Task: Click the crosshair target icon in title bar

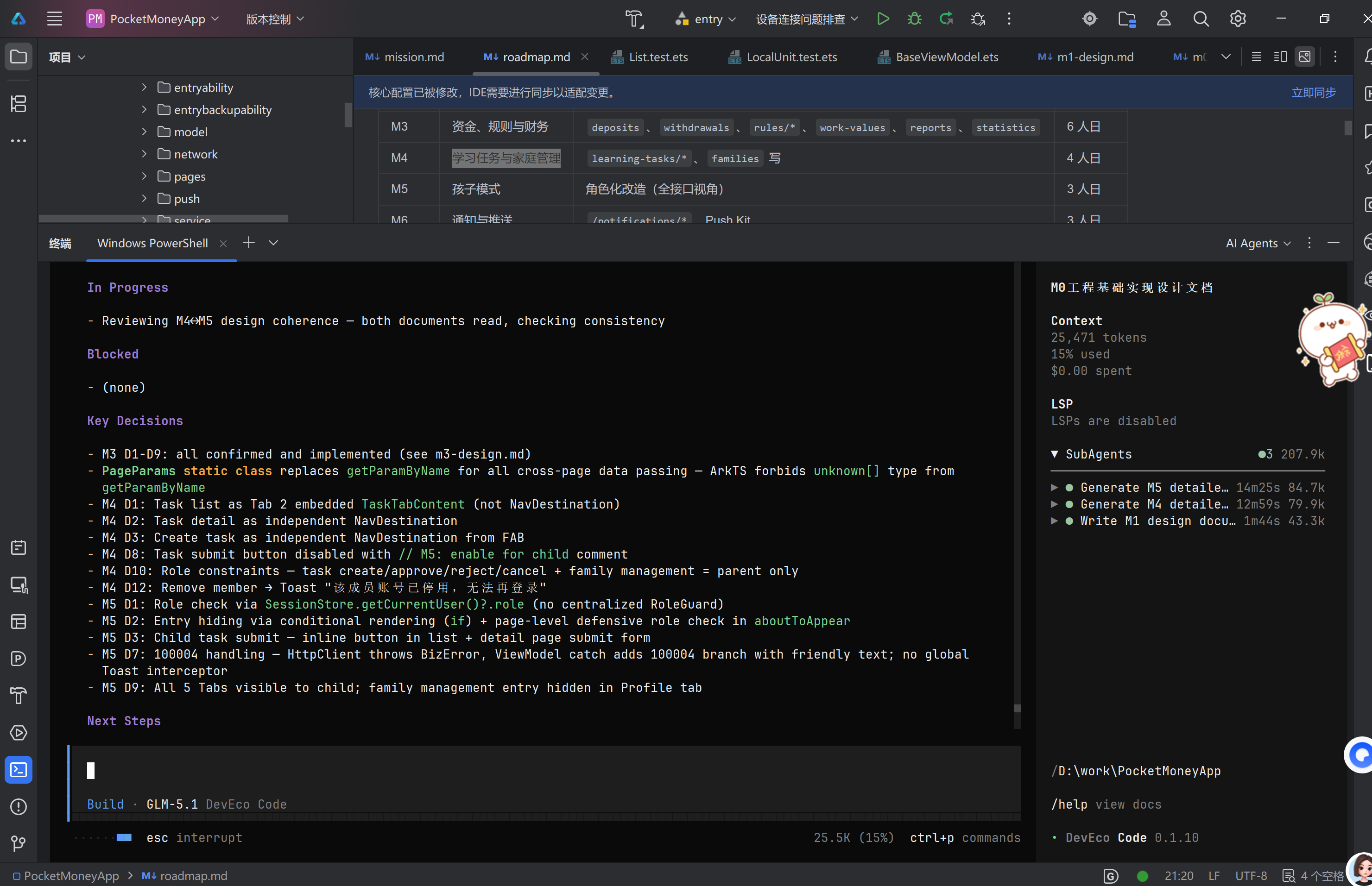Action: (1089, 19)
